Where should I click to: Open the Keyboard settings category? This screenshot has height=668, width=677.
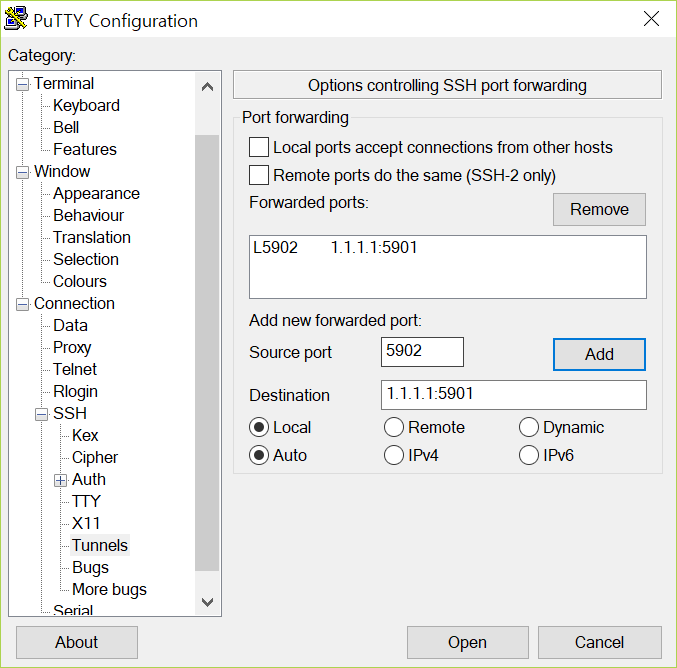pyautogui.click(x=86, y=105)
